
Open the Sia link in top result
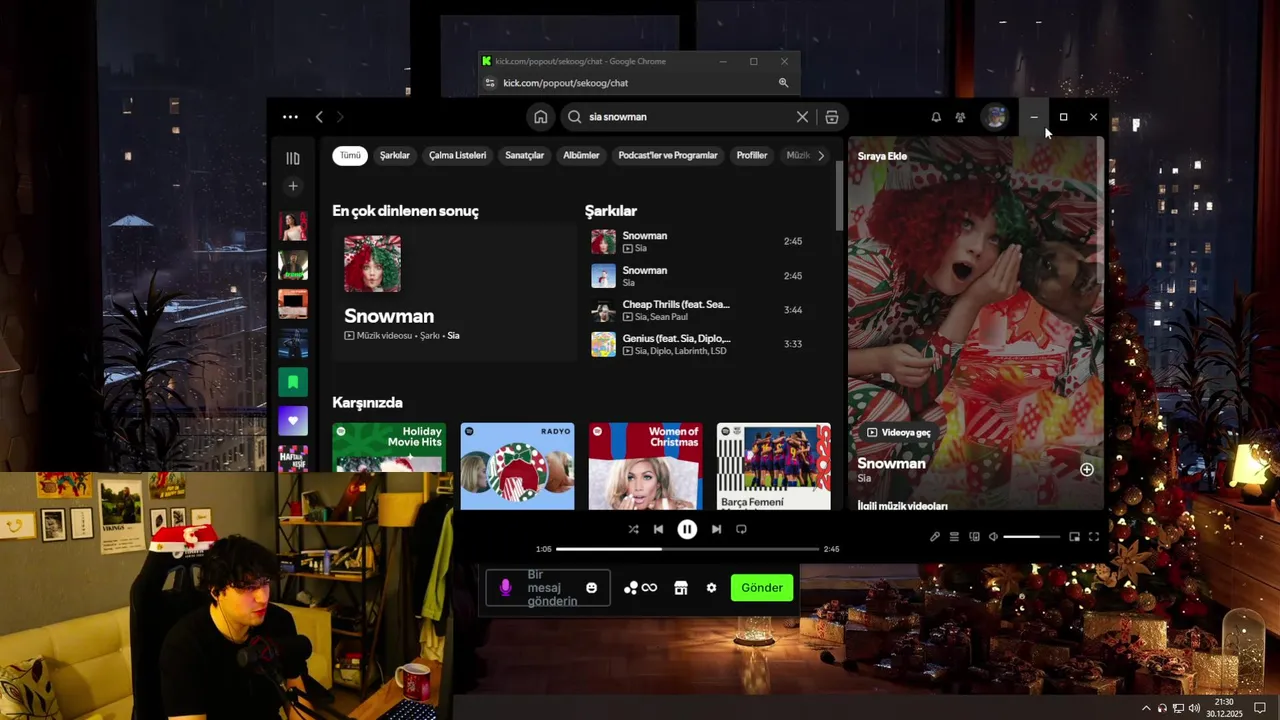pos(453,336)
